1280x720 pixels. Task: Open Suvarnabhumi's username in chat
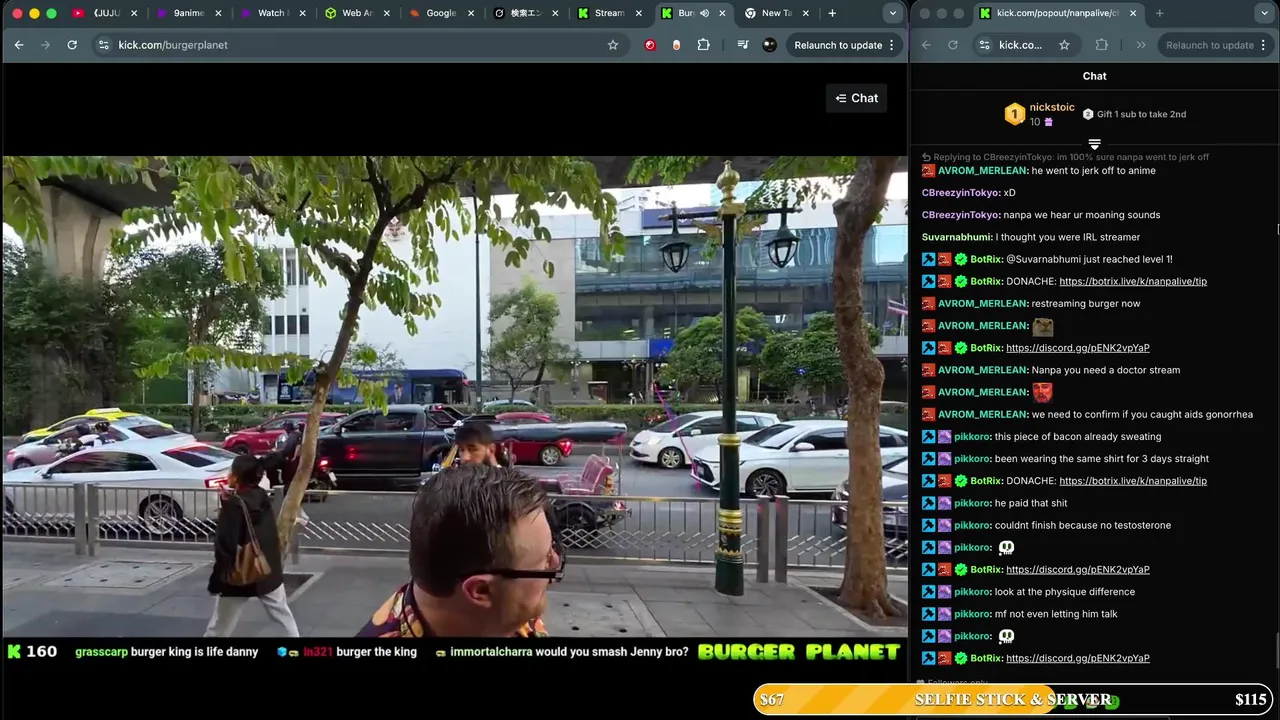click(x=957, y=237)
